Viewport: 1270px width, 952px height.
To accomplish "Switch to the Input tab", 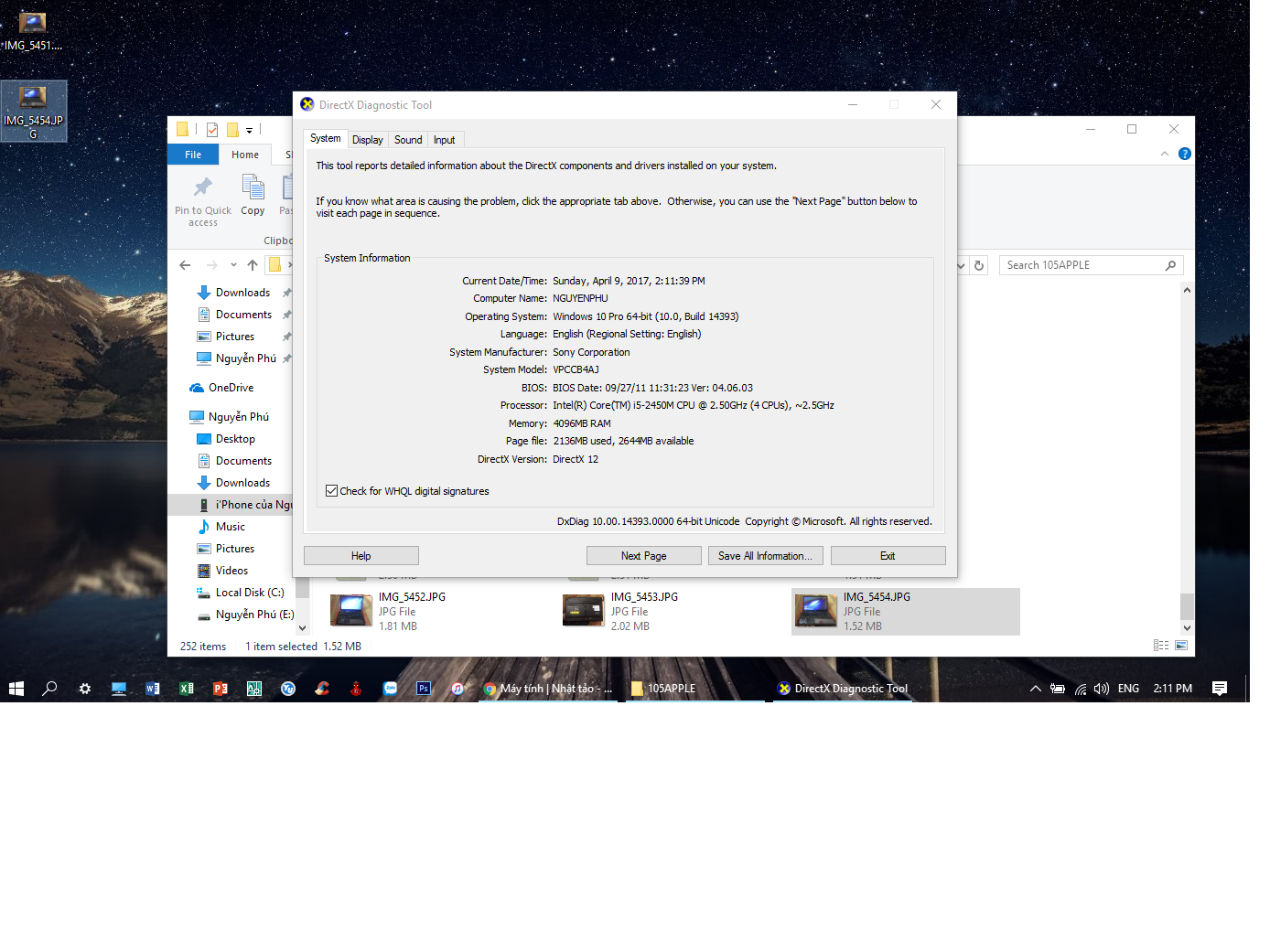I will point(444,140).
